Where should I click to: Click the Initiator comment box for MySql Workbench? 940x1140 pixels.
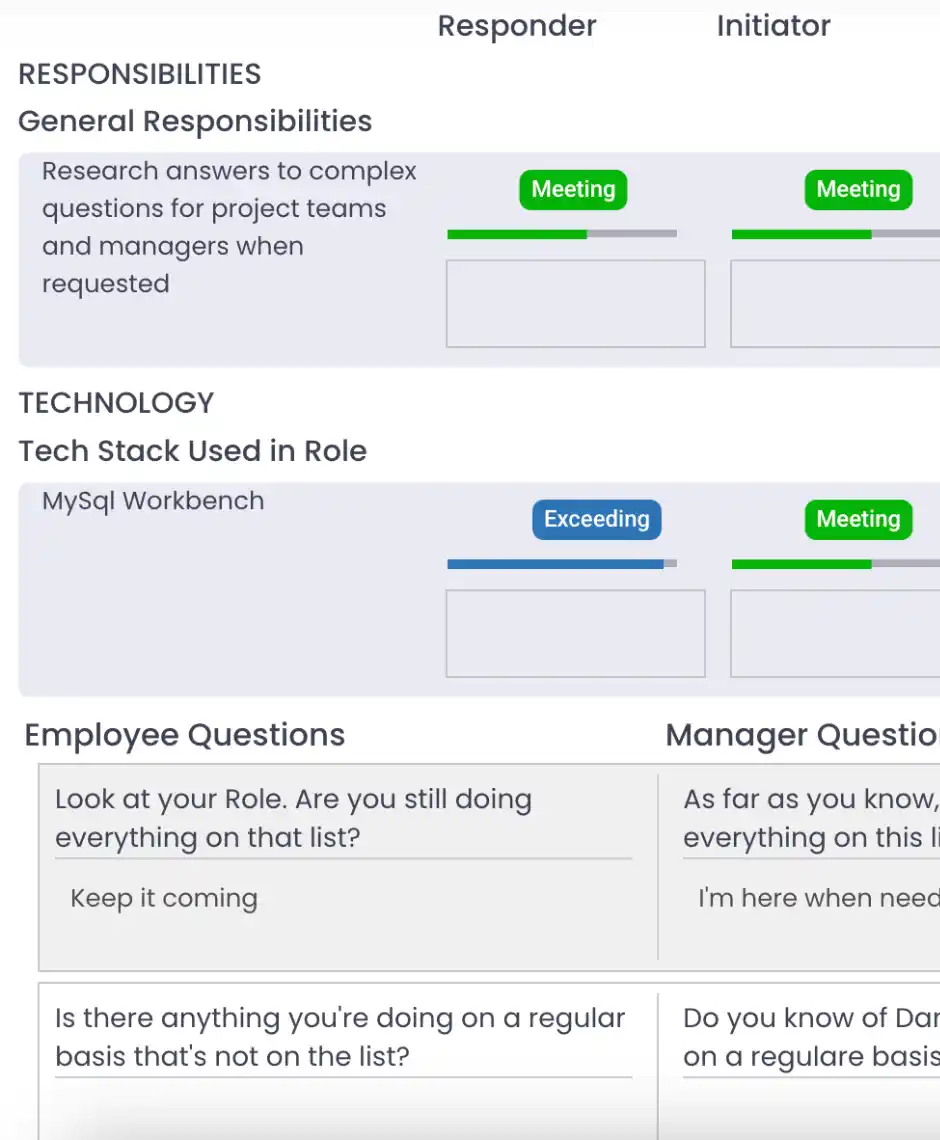click(835, 634)
